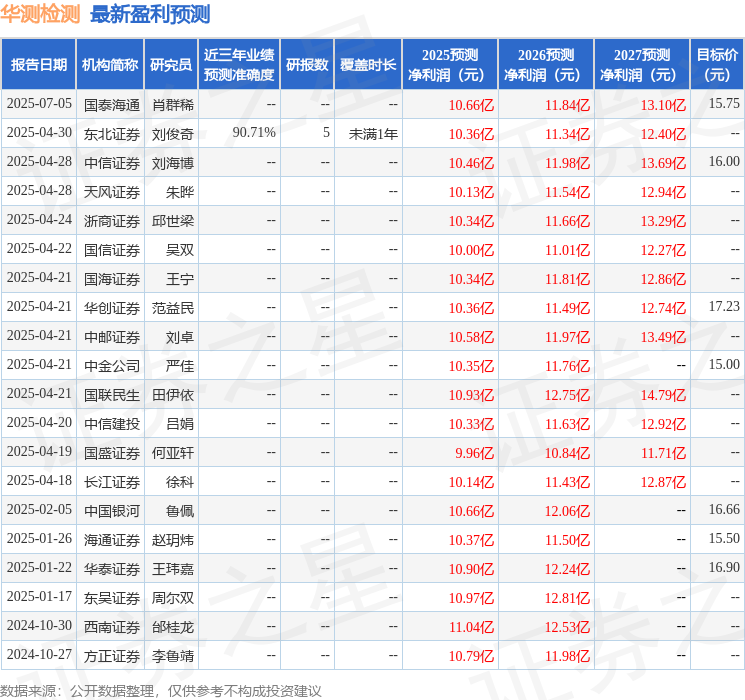Select the 近三年业绩预测准确度 column header
Screen dimensions: 745x700
pyautogui.click(x=239, y=65)
